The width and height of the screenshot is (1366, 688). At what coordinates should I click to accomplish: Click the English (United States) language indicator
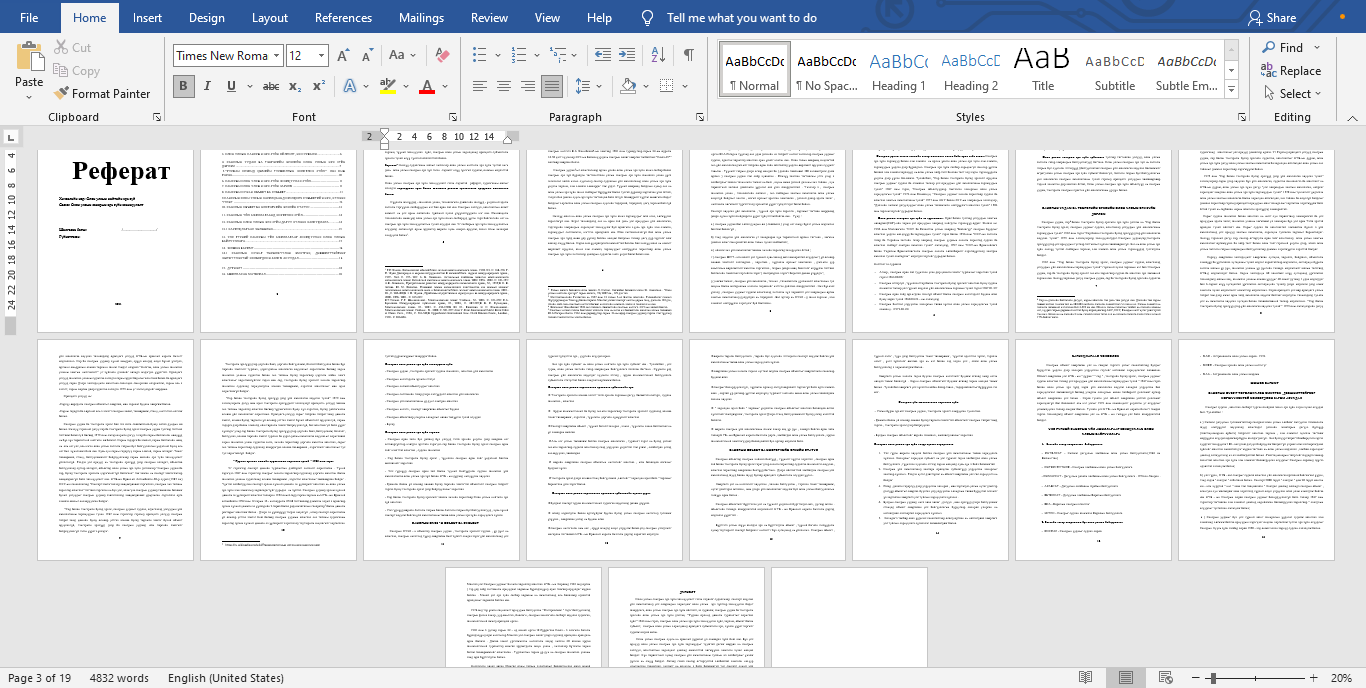226,678
